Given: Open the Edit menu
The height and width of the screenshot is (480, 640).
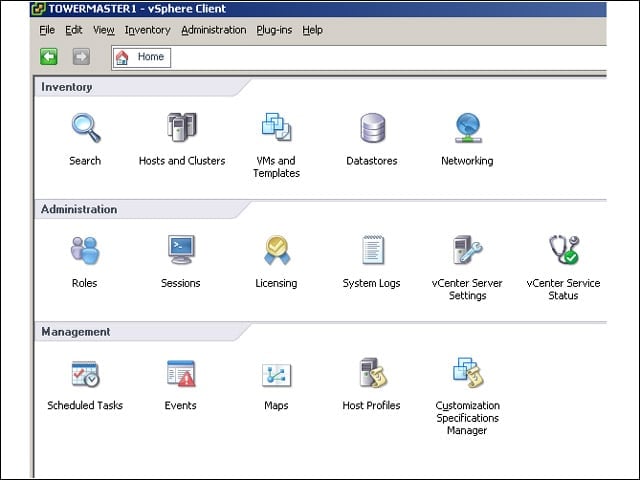Looking at the screenshot, I should point(73,30).
